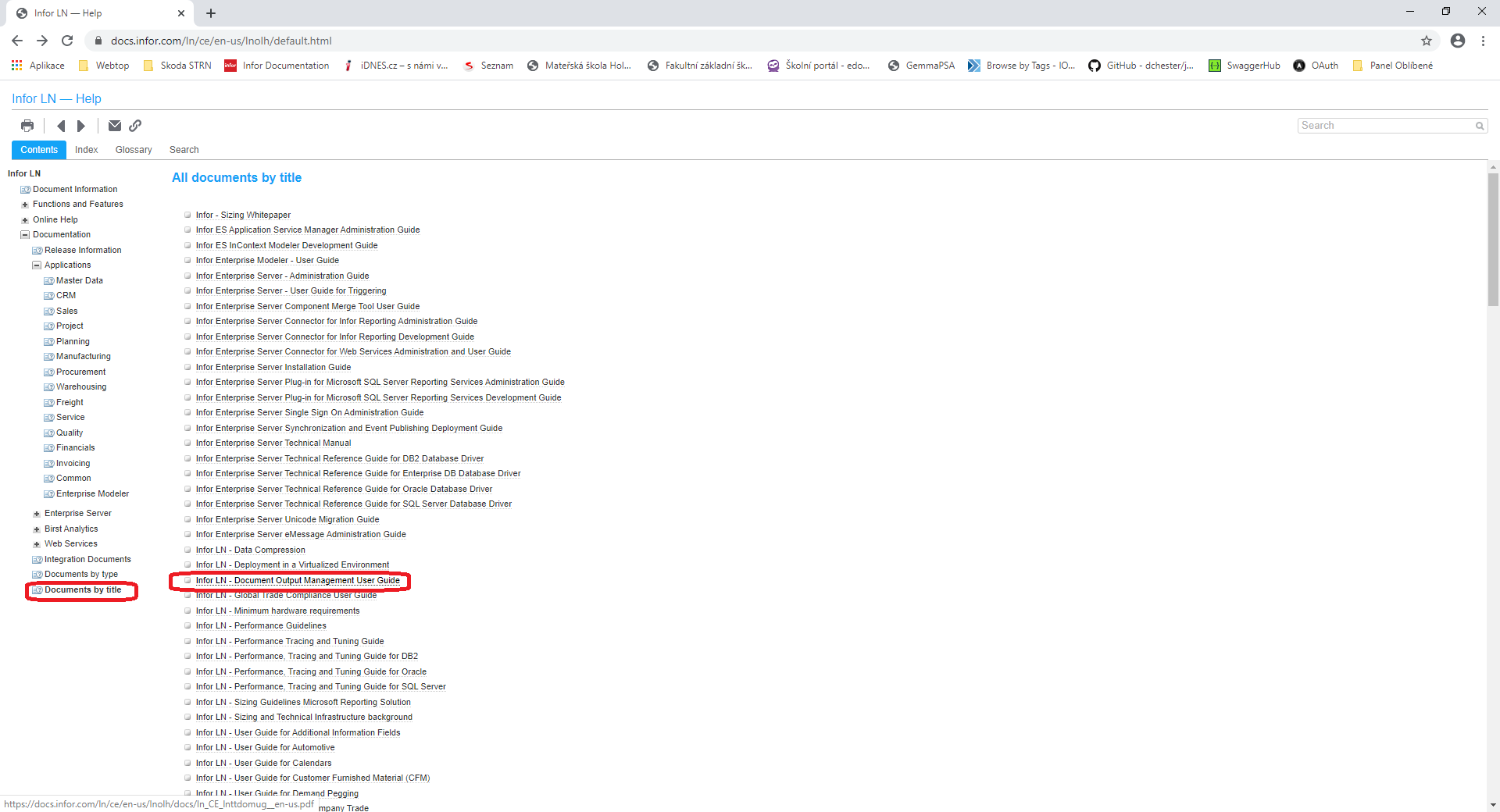
Task: Collapse Applications tree node
Action: point(37,265)
